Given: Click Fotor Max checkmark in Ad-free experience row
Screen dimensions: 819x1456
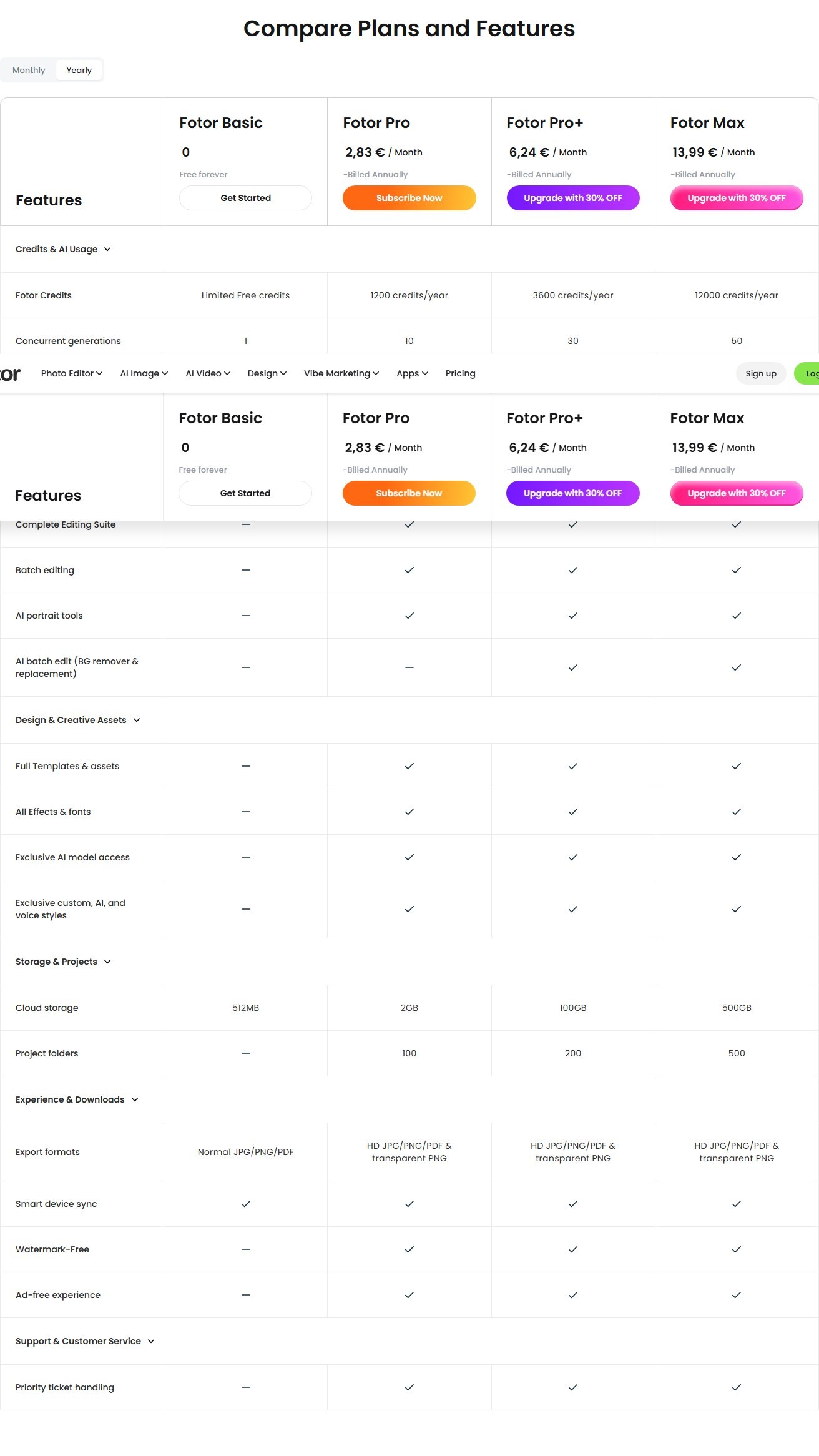Looking at the screenshot, I should (737, 1295).
